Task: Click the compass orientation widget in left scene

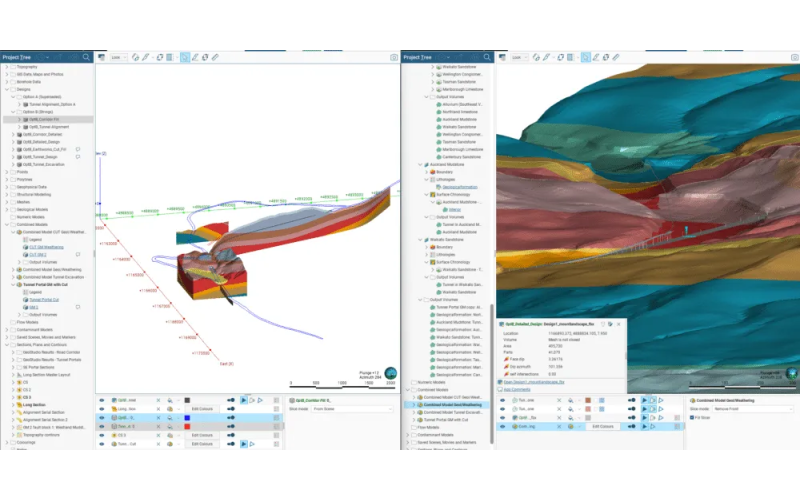Action: (391, 372)
